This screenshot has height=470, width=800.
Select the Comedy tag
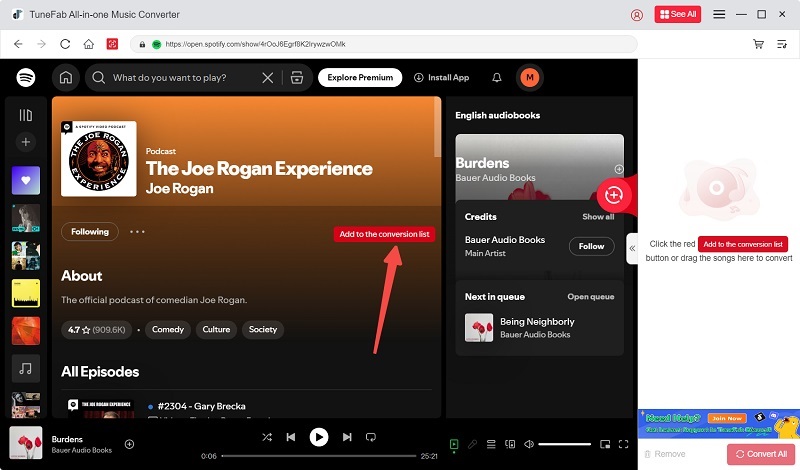[168, 330]
